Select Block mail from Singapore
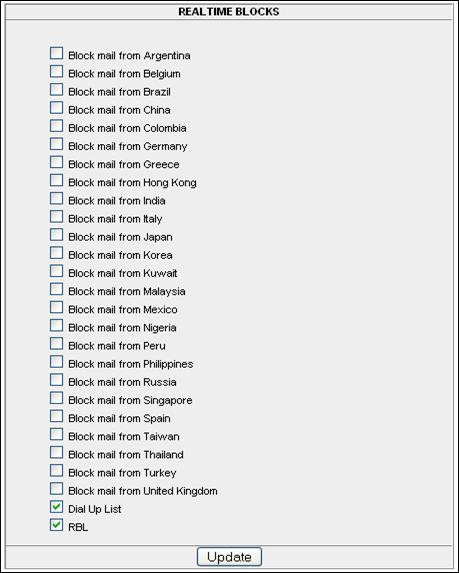This screenshot has height=573, width=459. click(56, 398)
